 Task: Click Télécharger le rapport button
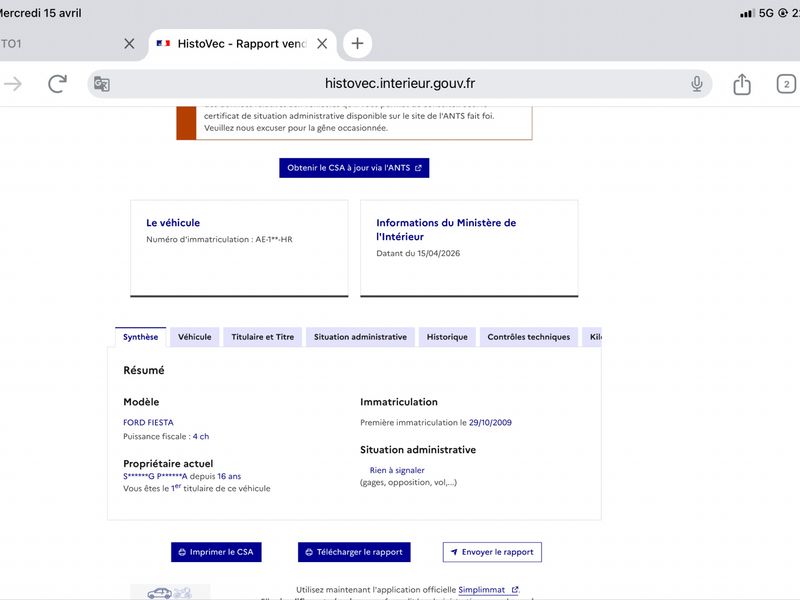[x=354, y=552]
